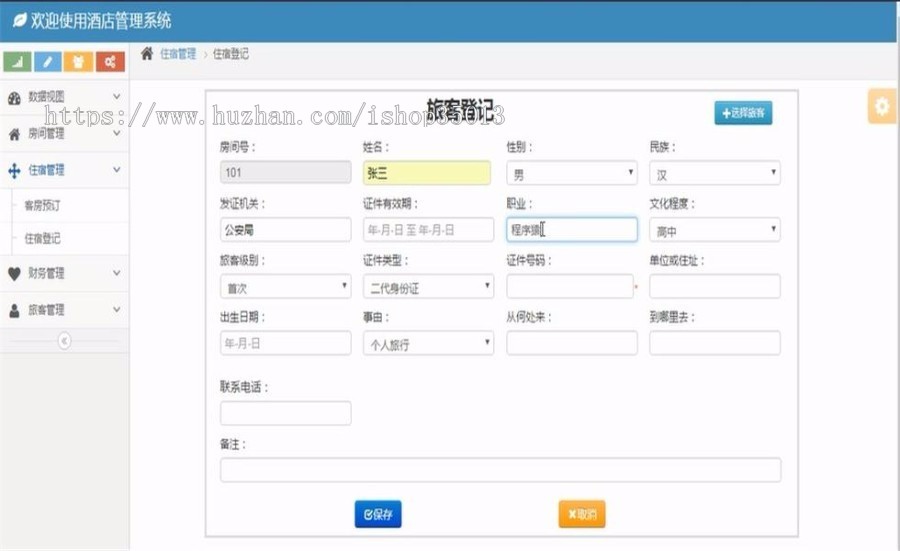Image resolution: width=900 pixels, height=551 pixels.
Task: Click the 证件号码 input field
Action: 570,286
